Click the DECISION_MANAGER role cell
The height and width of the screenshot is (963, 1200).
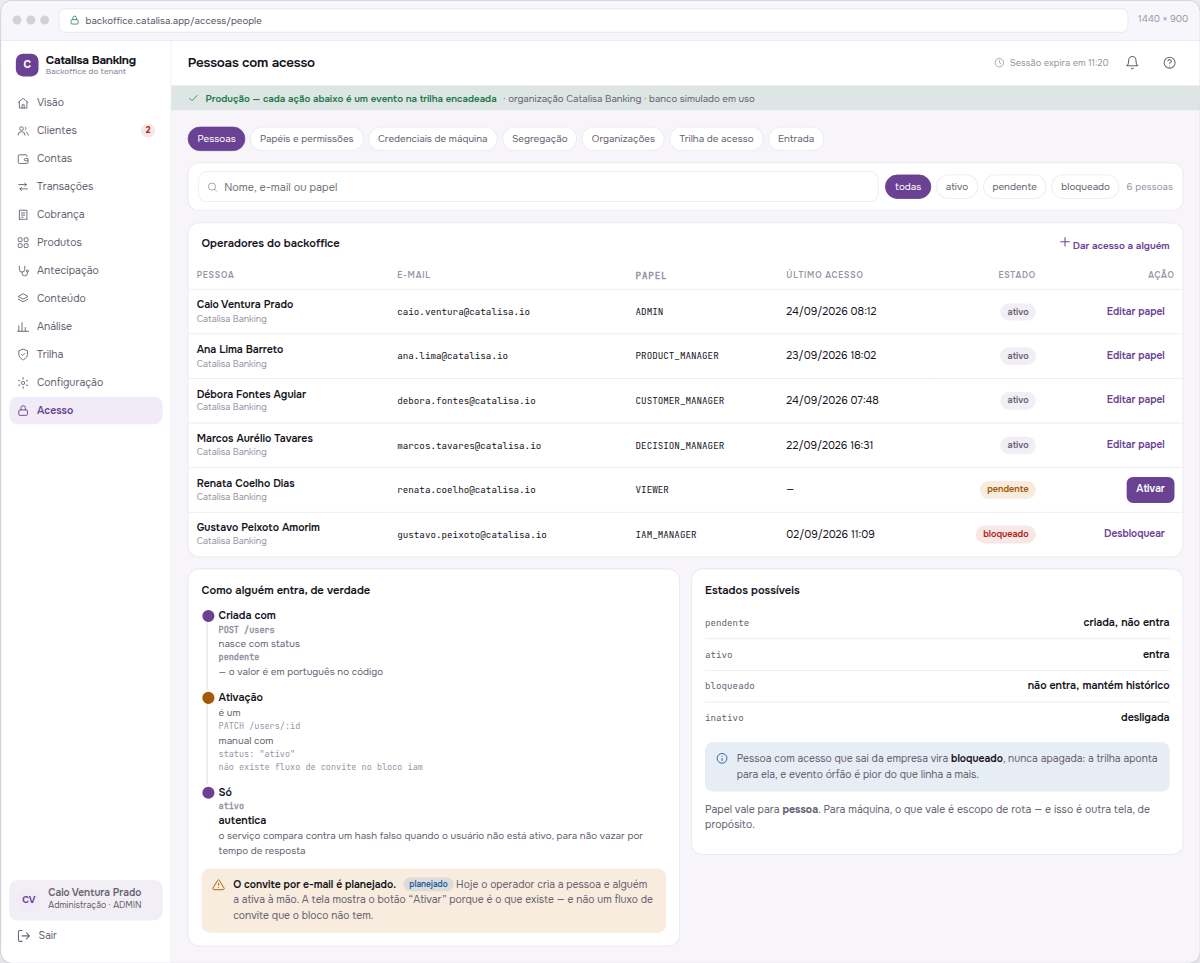(680, 446)
